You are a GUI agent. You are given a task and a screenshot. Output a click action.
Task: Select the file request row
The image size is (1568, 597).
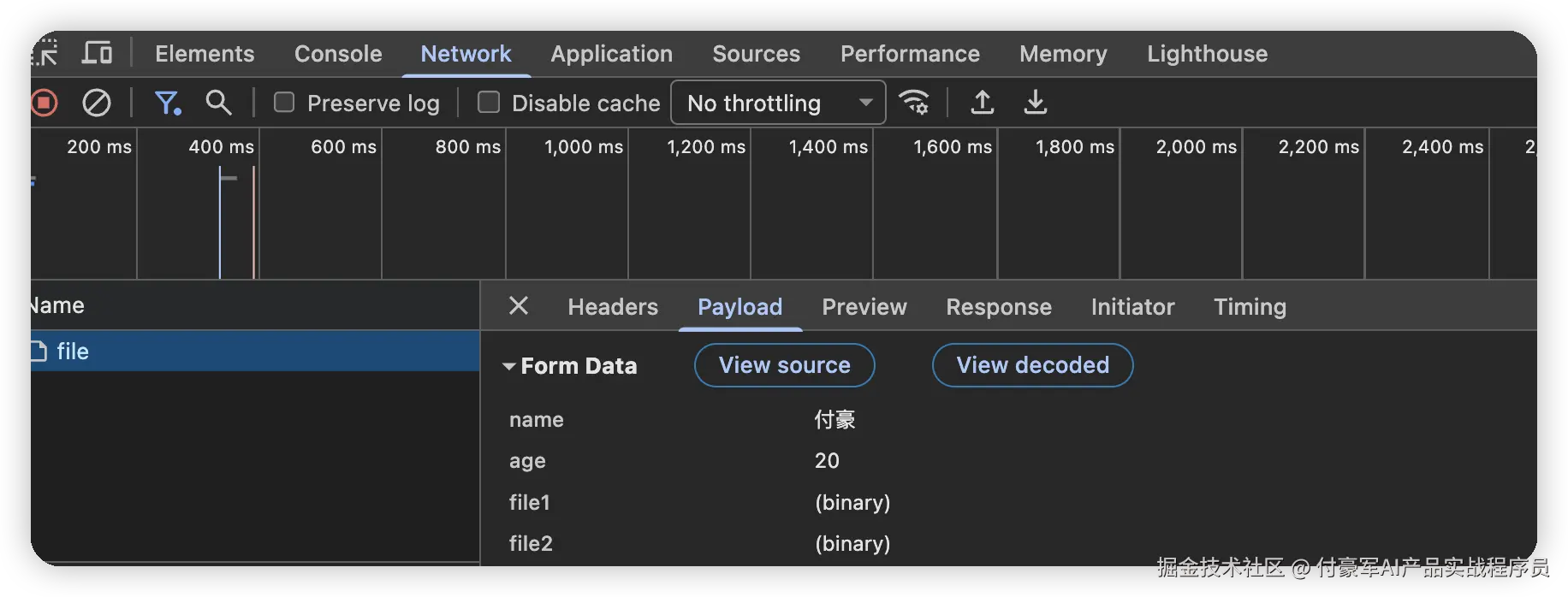[255, 352]
